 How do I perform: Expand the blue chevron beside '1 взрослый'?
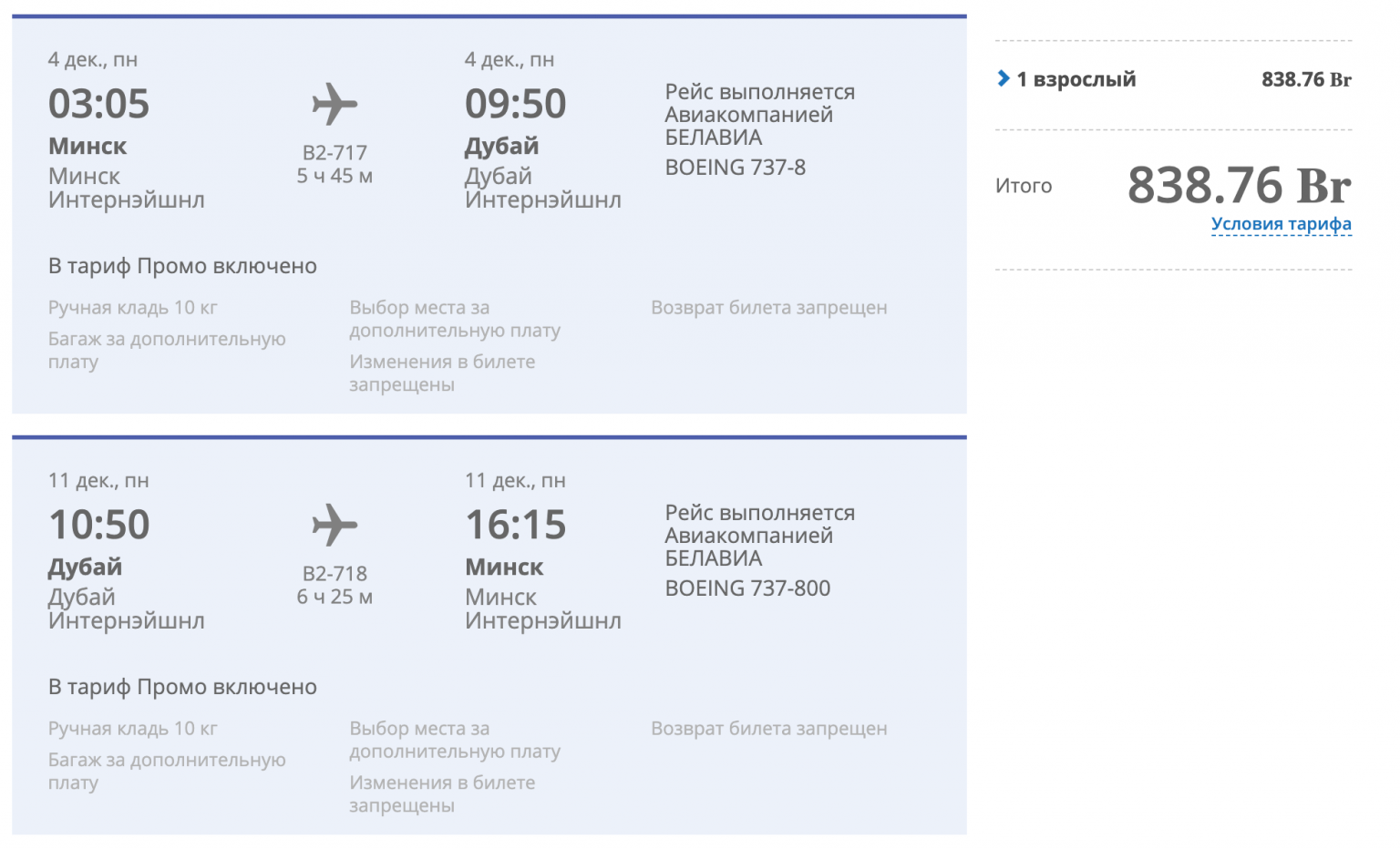click(1004, 78)
